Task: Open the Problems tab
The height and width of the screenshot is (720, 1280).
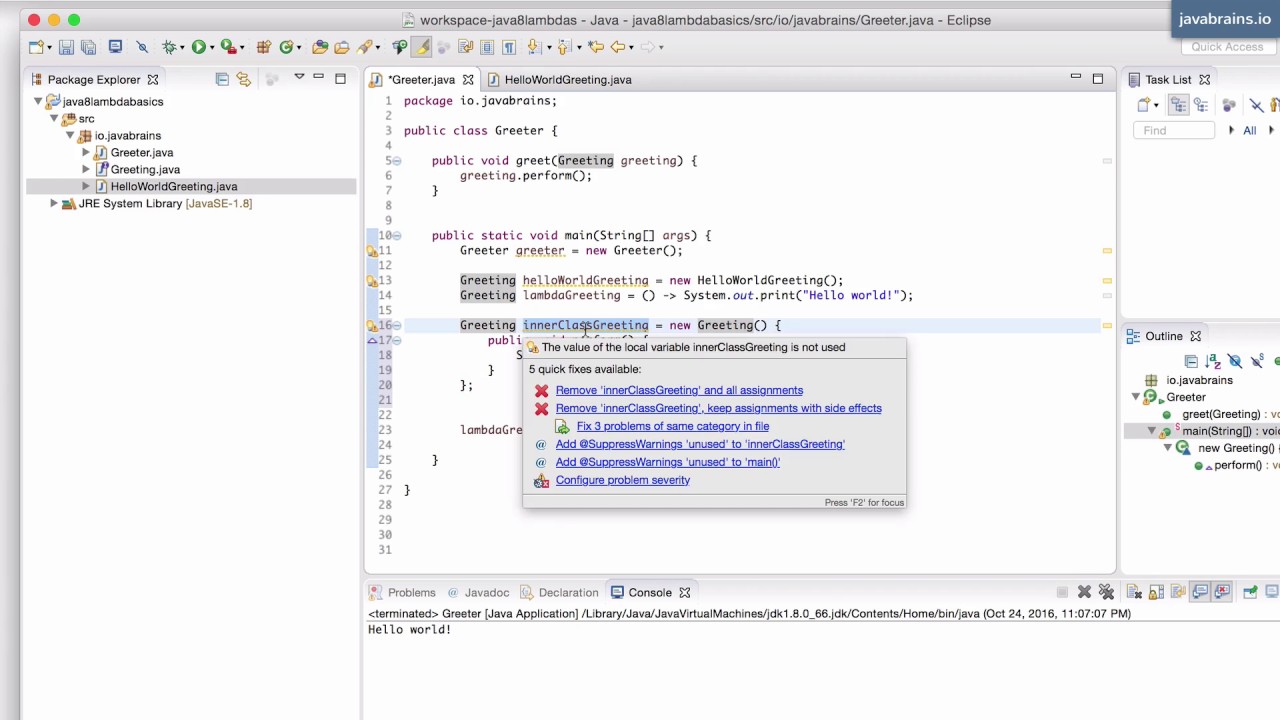Action: click(402, 592)
